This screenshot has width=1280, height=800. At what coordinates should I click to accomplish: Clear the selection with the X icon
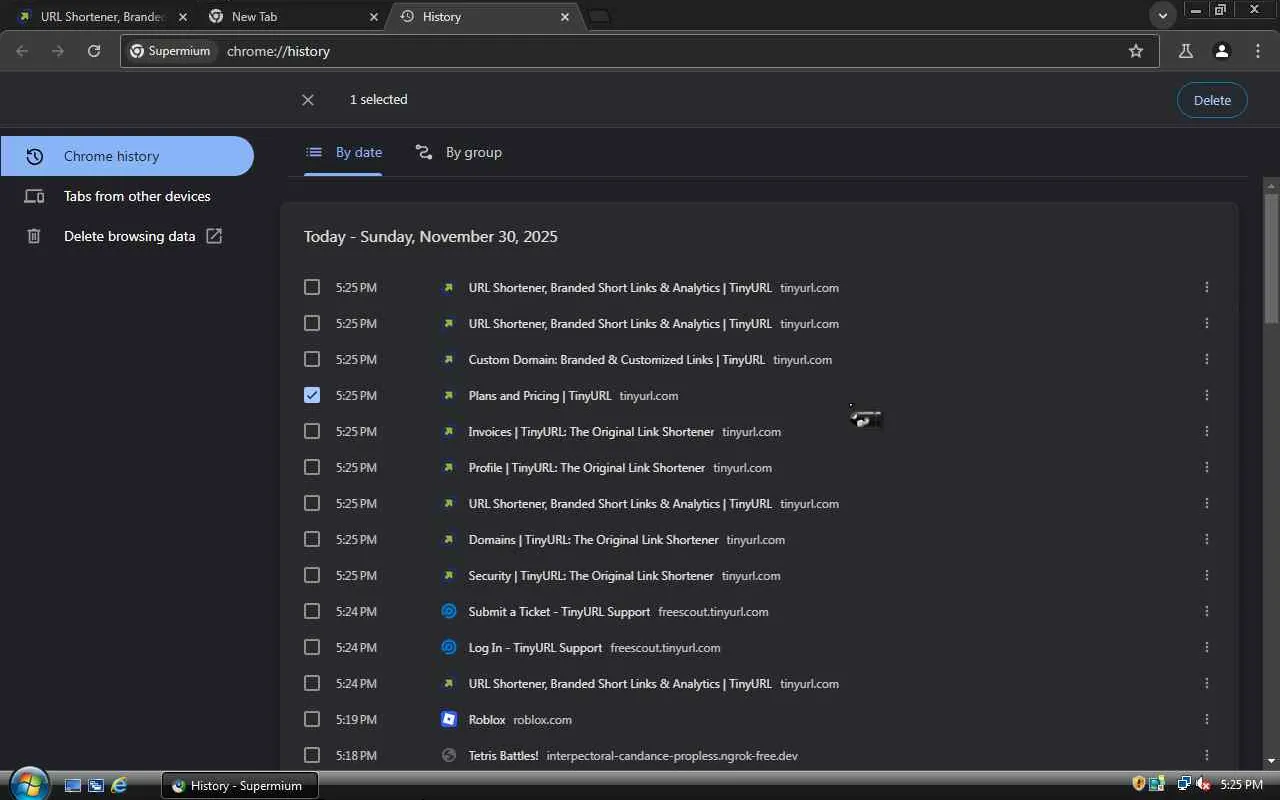pos(308,100)
